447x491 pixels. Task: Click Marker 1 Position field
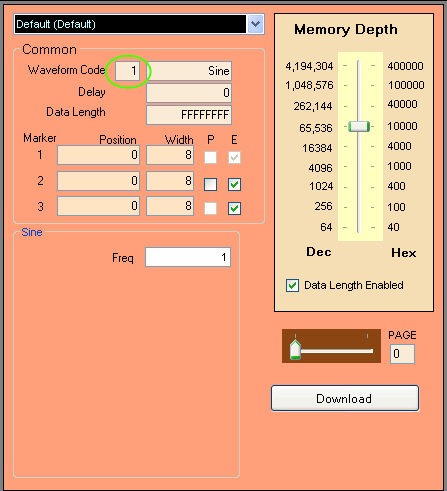98,155
